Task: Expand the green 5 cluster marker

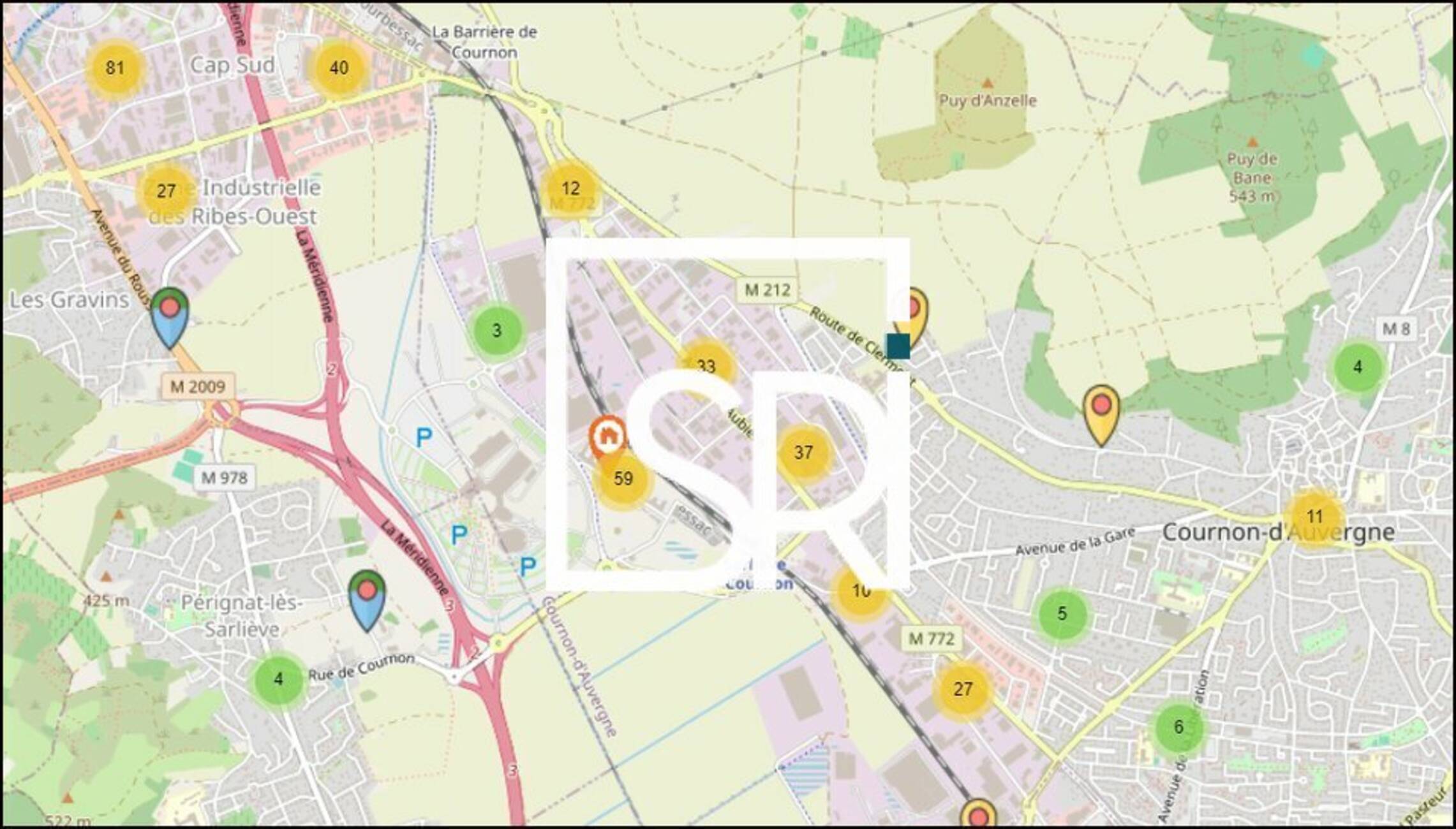Action: tap(1062, 613)
